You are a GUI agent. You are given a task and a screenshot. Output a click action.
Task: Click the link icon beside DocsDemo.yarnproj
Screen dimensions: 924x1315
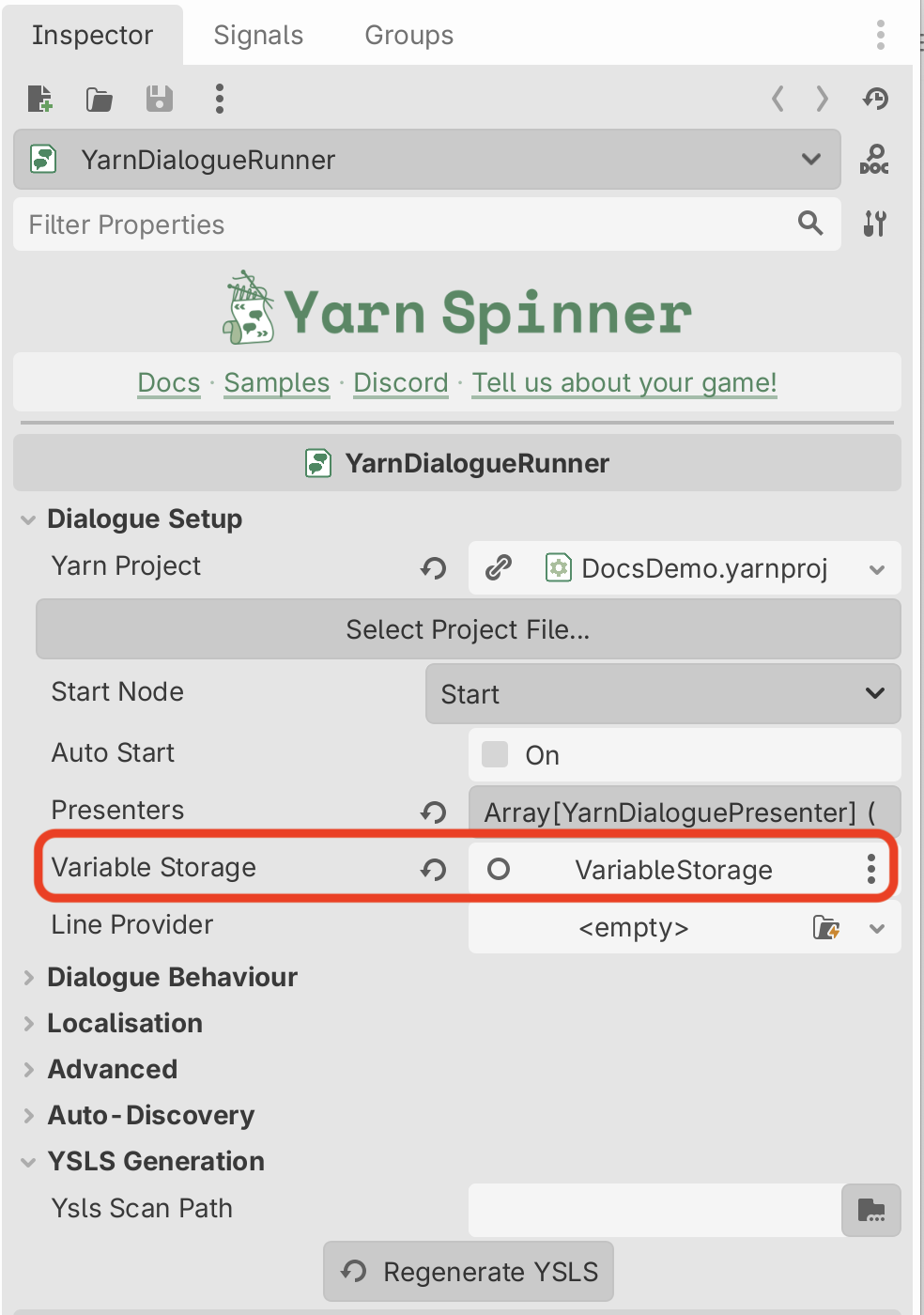pos(499,567)
